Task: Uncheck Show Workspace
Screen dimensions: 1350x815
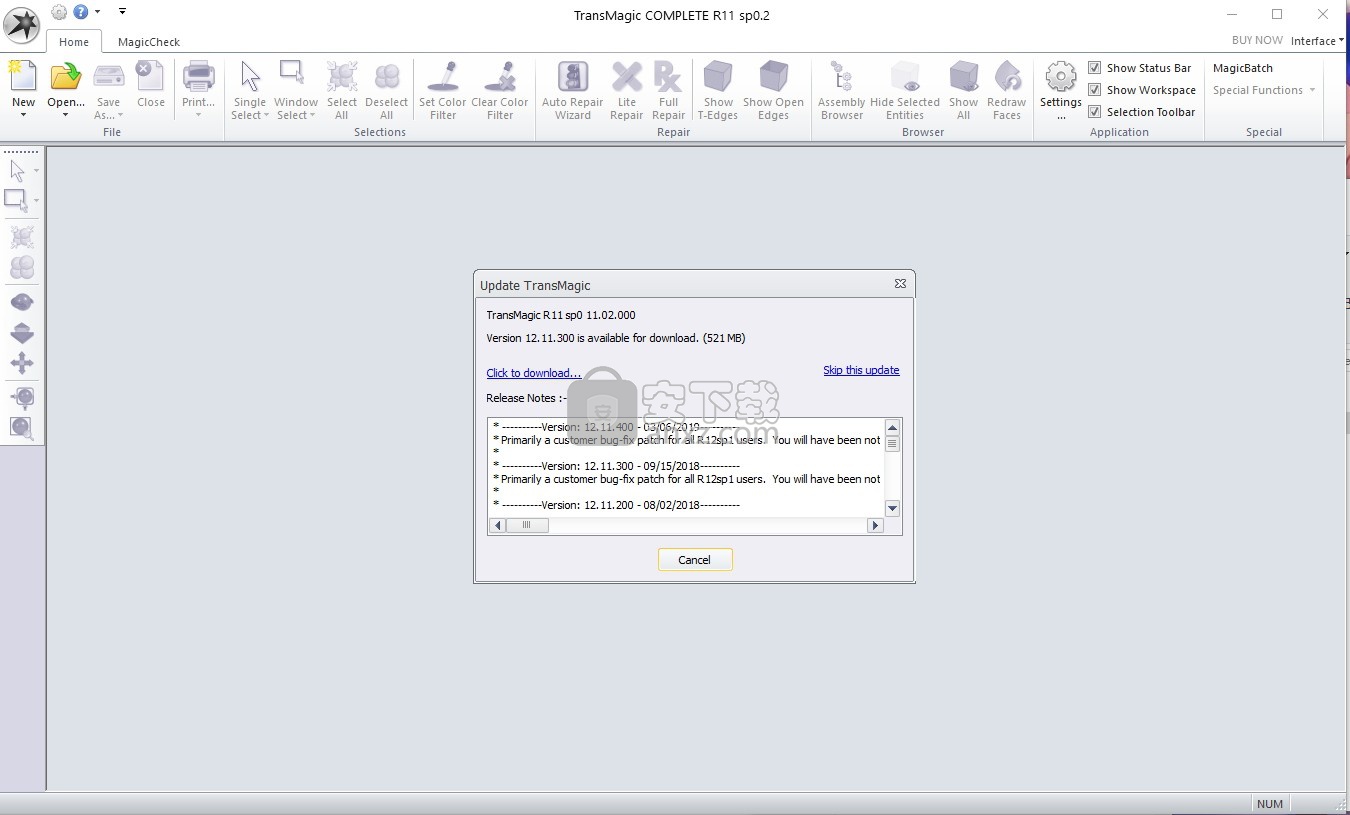Action: tap(1095, 90)
